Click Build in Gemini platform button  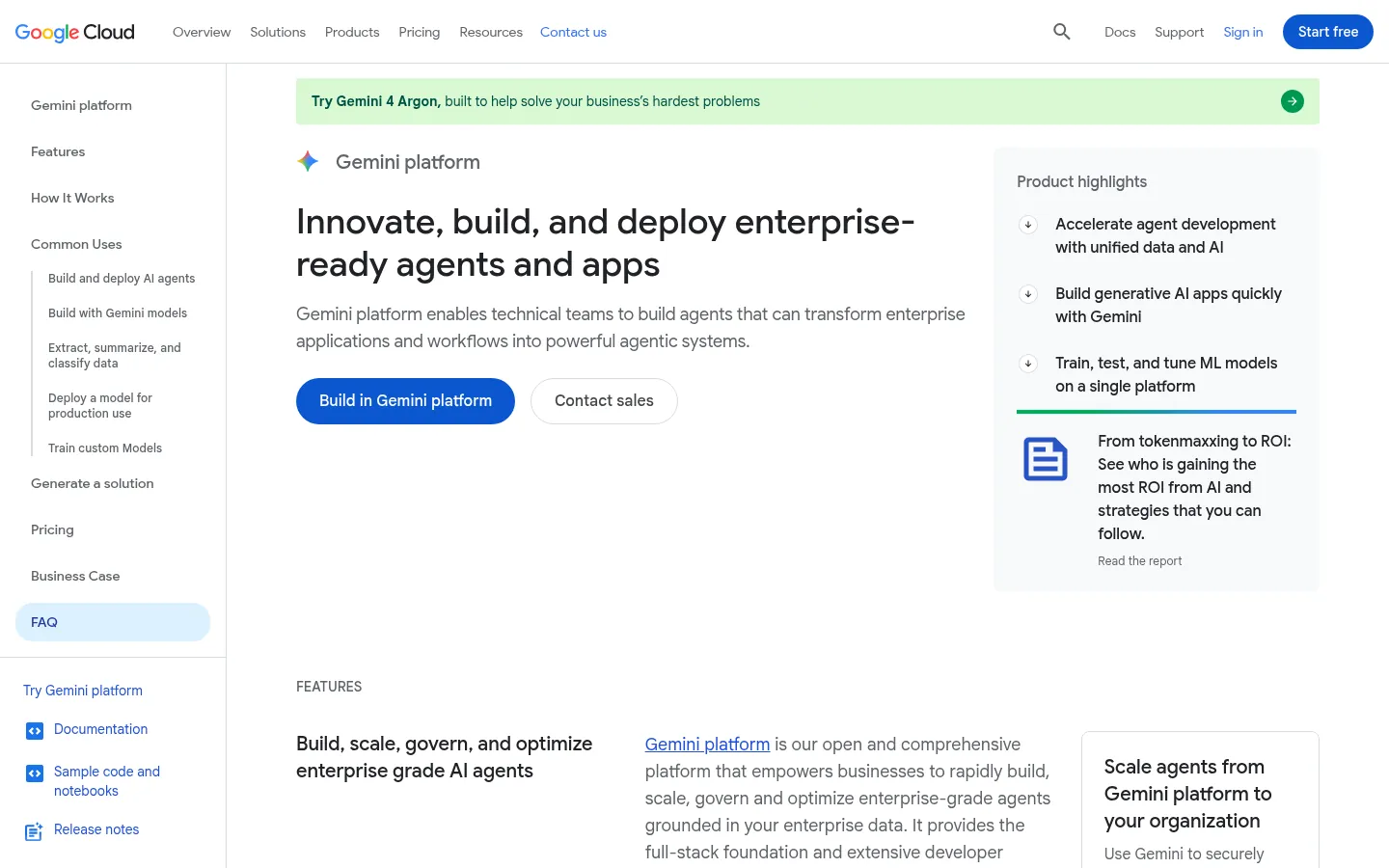[405, 401]
